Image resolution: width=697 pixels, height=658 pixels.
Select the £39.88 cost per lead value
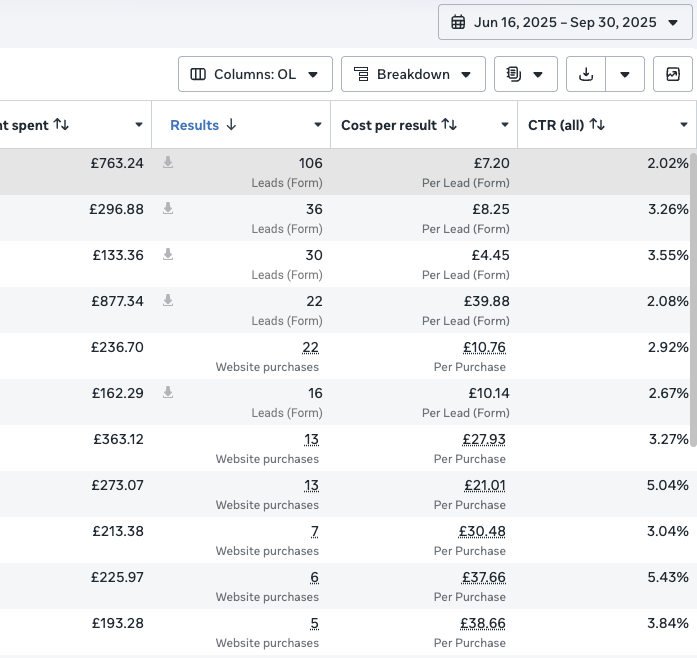coord(487,301)
